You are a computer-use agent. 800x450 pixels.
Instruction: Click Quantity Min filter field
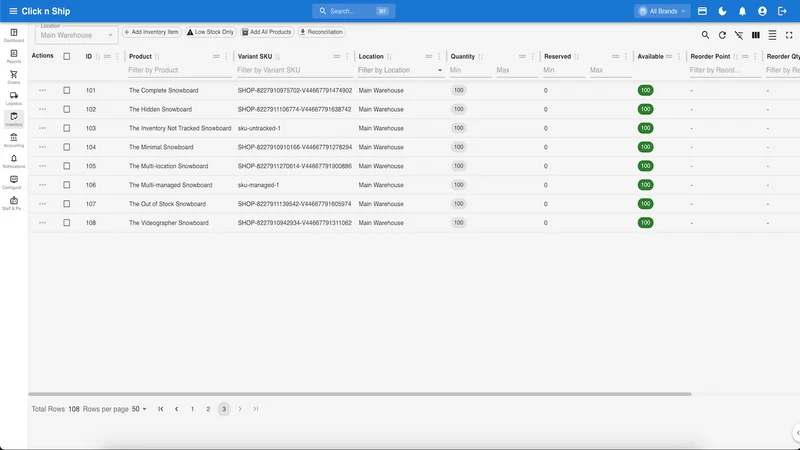[470, 70]
